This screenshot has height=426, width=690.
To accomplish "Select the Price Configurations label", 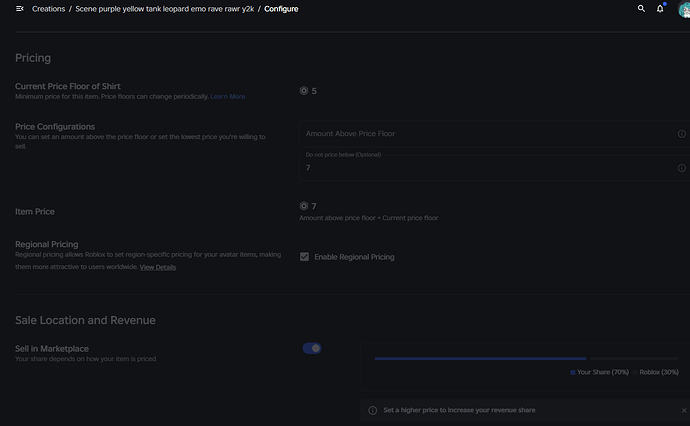I will coord(55,127).
